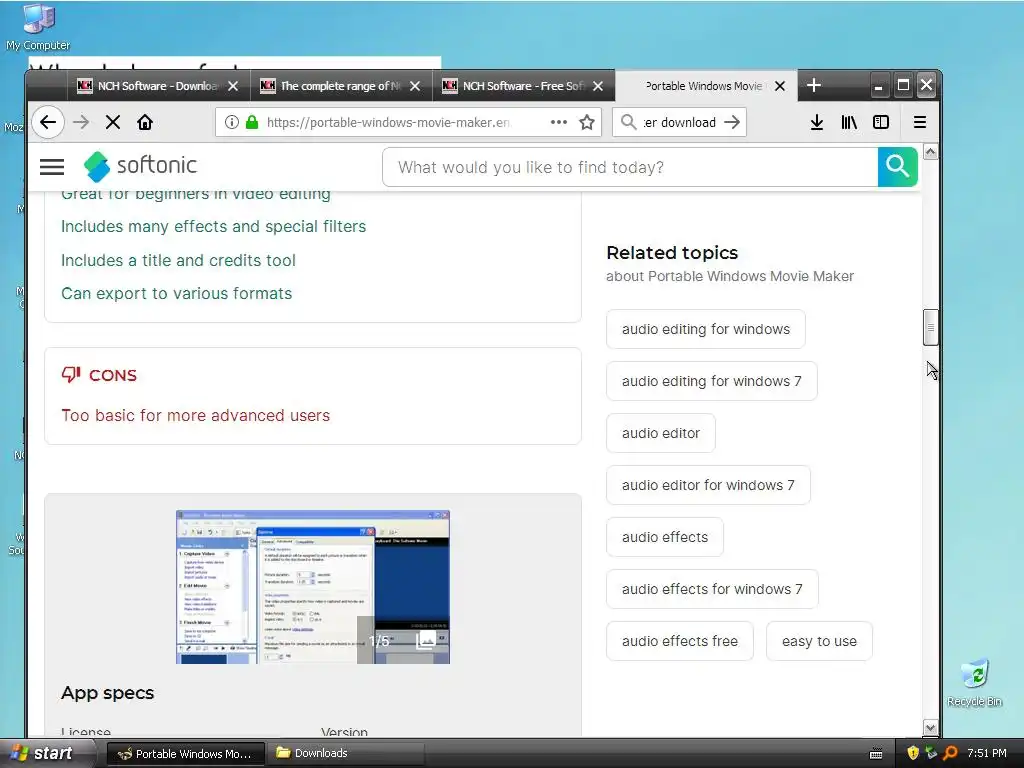Click the vertical scrollbar thumb
This screenshot has height=768, width=1024.
[931, 327]
